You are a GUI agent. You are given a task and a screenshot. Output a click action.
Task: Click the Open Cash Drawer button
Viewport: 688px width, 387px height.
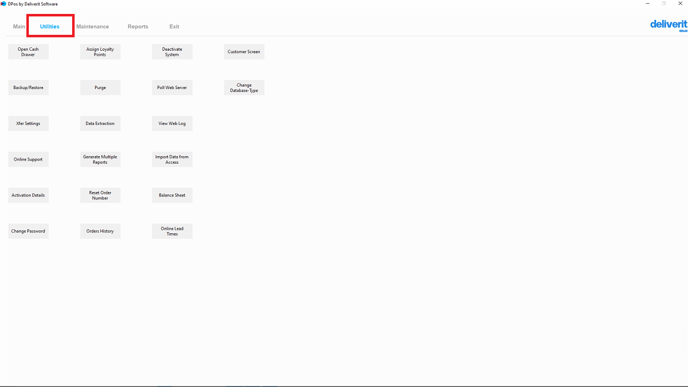coord(28,52)
